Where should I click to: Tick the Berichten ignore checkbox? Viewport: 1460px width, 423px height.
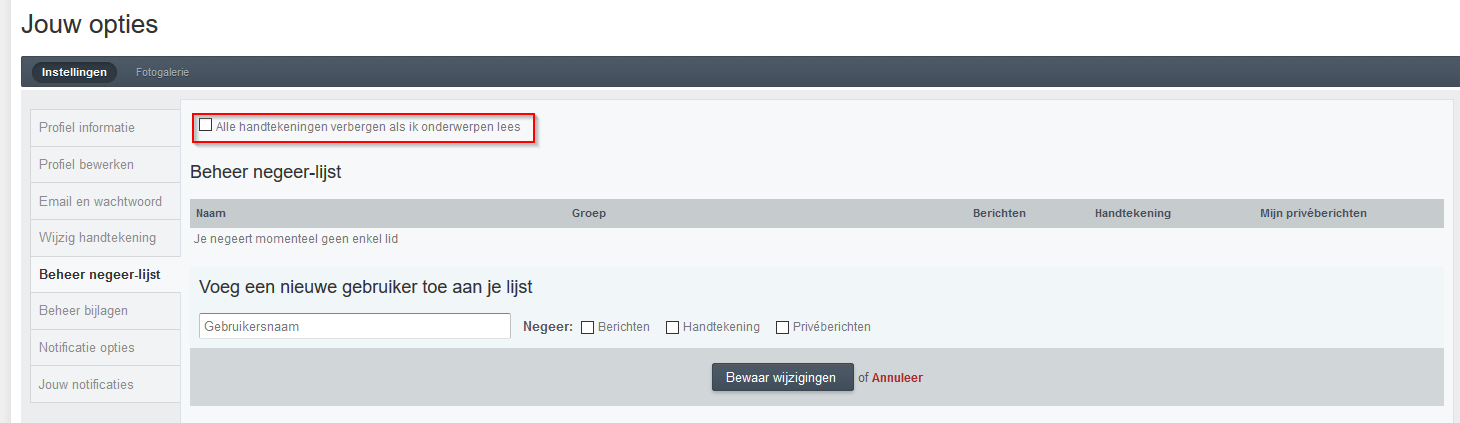click(x=588, y=327)
